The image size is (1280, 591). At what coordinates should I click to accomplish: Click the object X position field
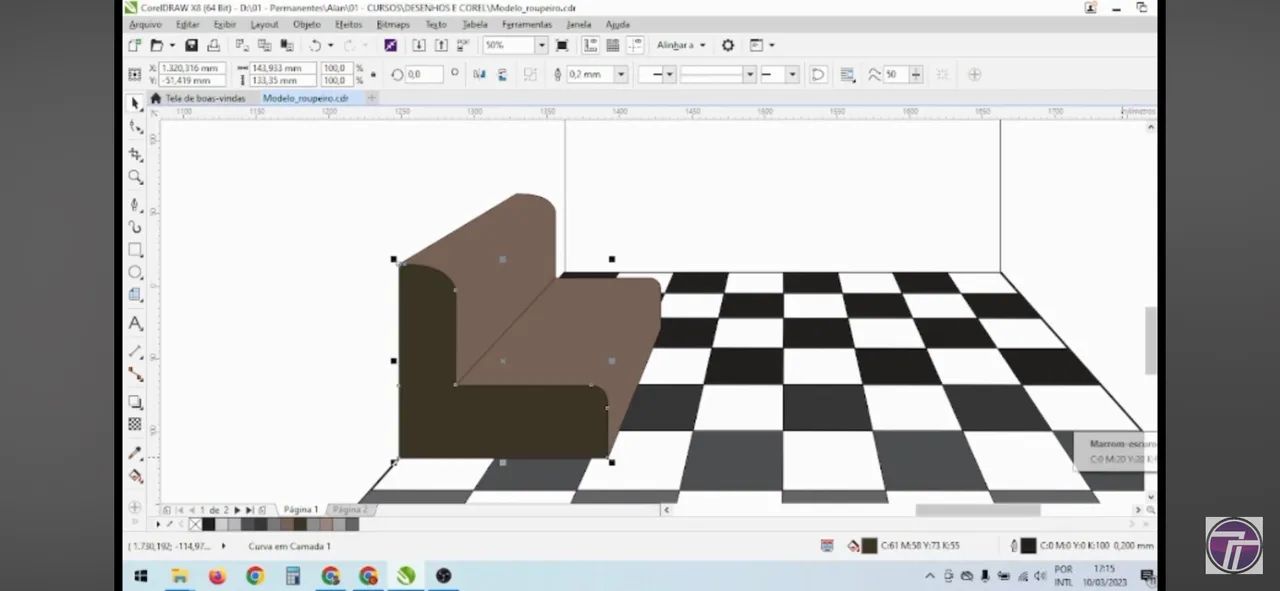click(x=192, y=68)
